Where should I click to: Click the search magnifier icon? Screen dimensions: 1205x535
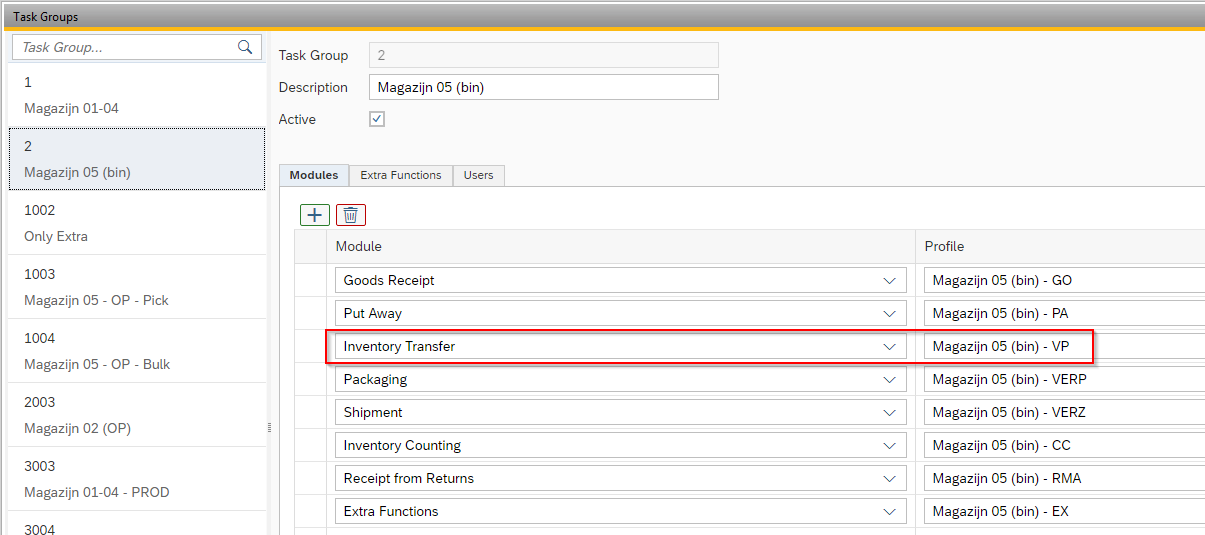[245, 47]
